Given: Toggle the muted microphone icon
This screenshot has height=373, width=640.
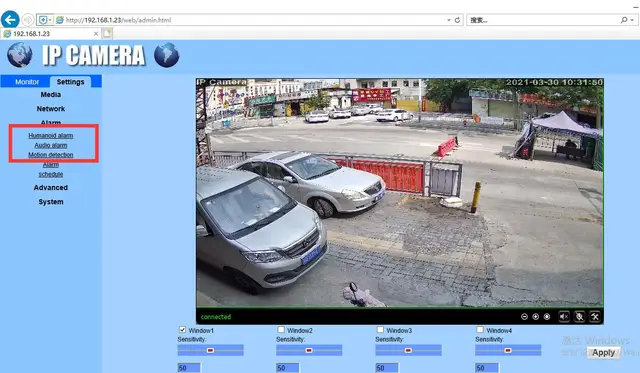Looking at the screenshot, I should pyautogui.click(x=579, y=317).
